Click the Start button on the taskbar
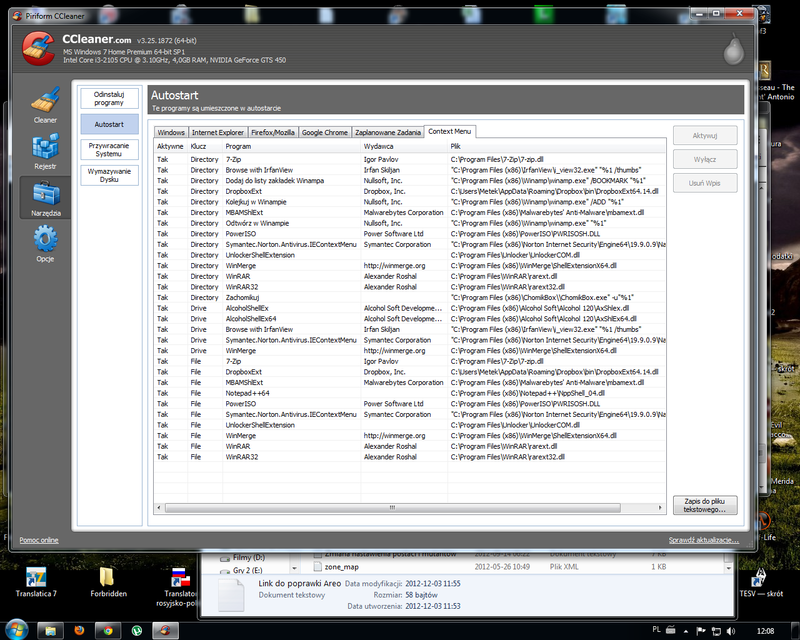Image resolution: width=800 pixels, height=640 pixels. pyautogui.click(x=17, y=630)
